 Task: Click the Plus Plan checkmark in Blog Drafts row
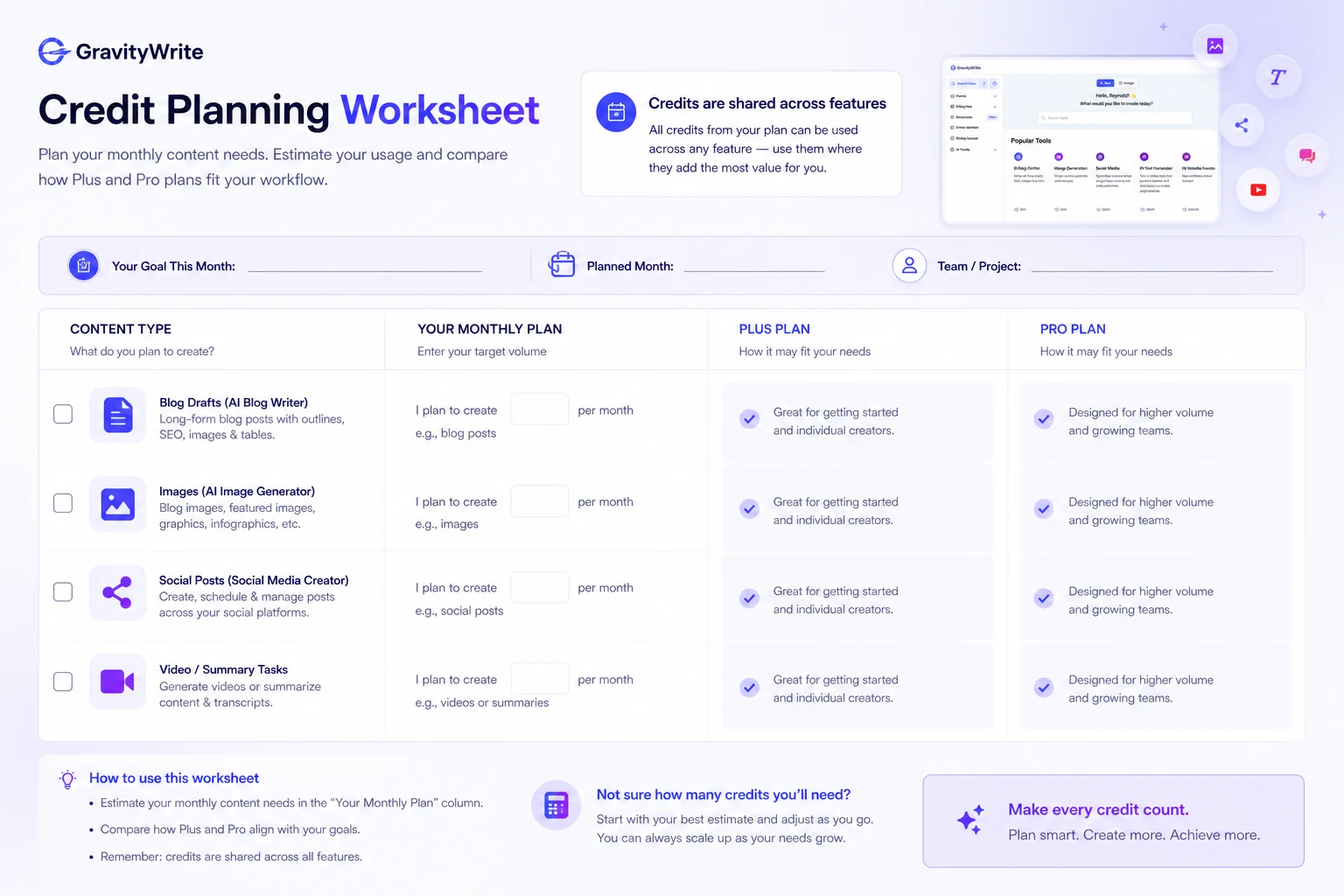[750, 419]
